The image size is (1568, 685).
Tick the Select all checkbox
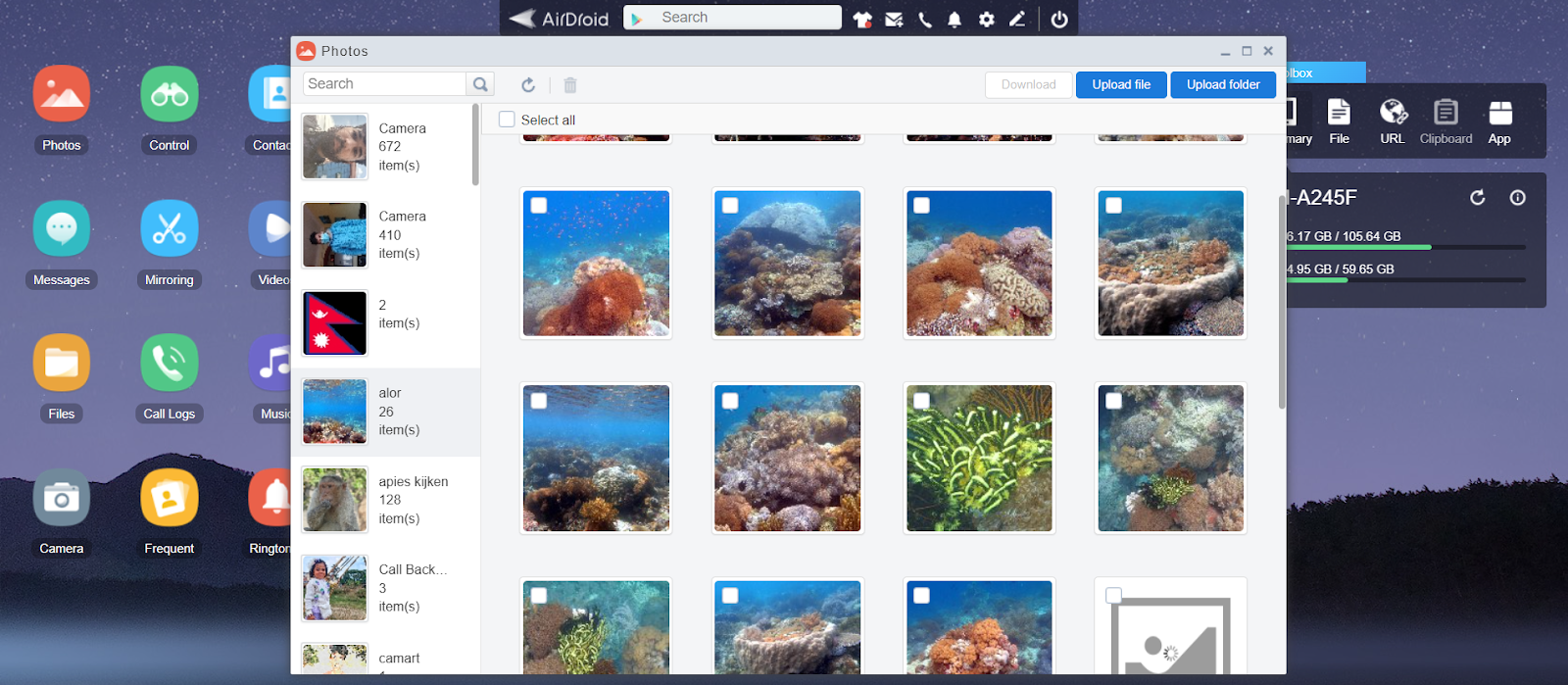[507, 120]
